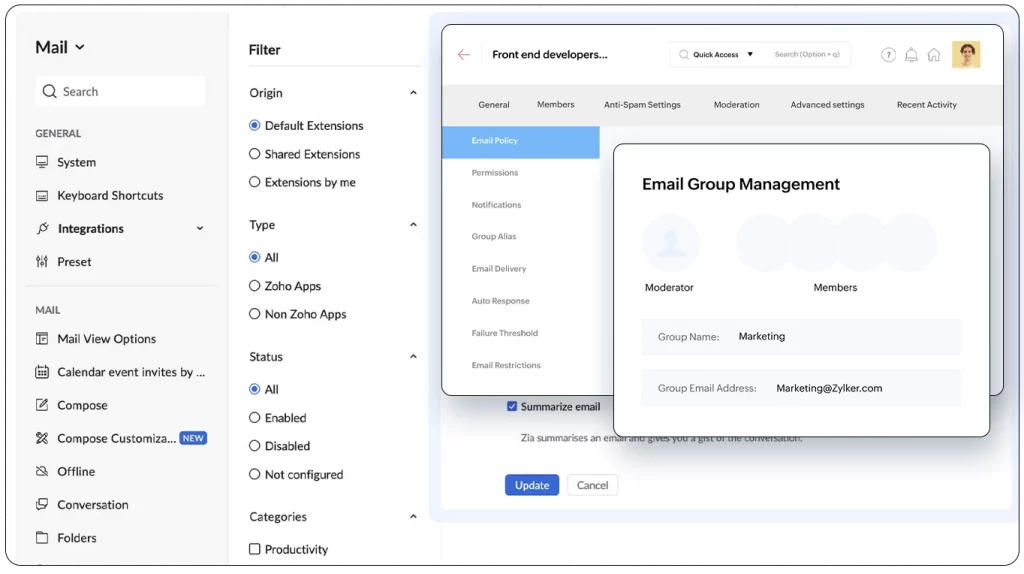The image size is (1024, 574).
Task: Open the Mail dropdown at top left
Action: [60, 47]
